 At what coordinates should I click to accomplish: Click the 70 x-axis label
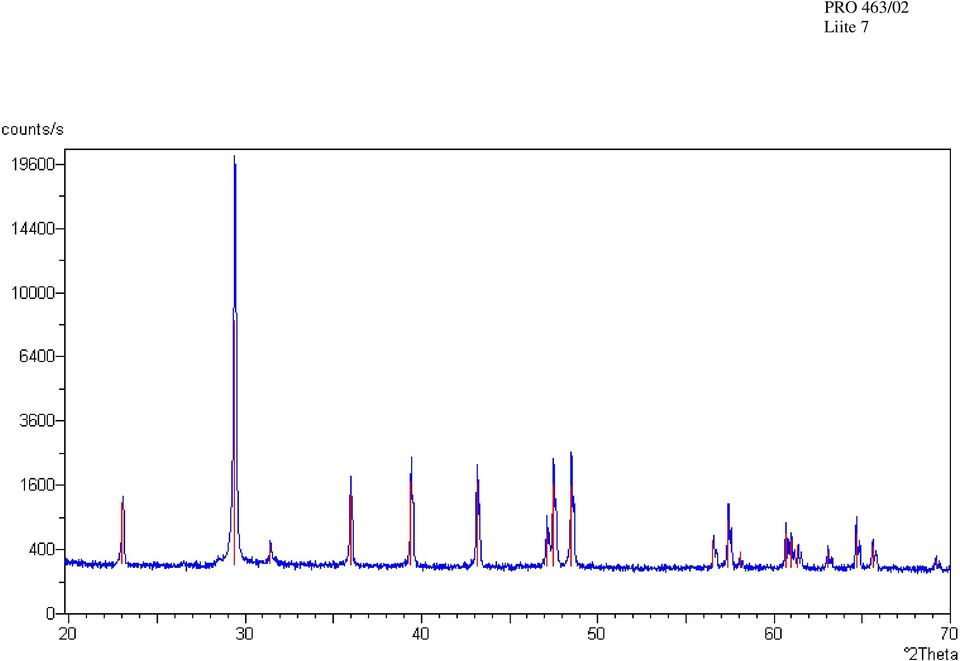tap(950, 634)
